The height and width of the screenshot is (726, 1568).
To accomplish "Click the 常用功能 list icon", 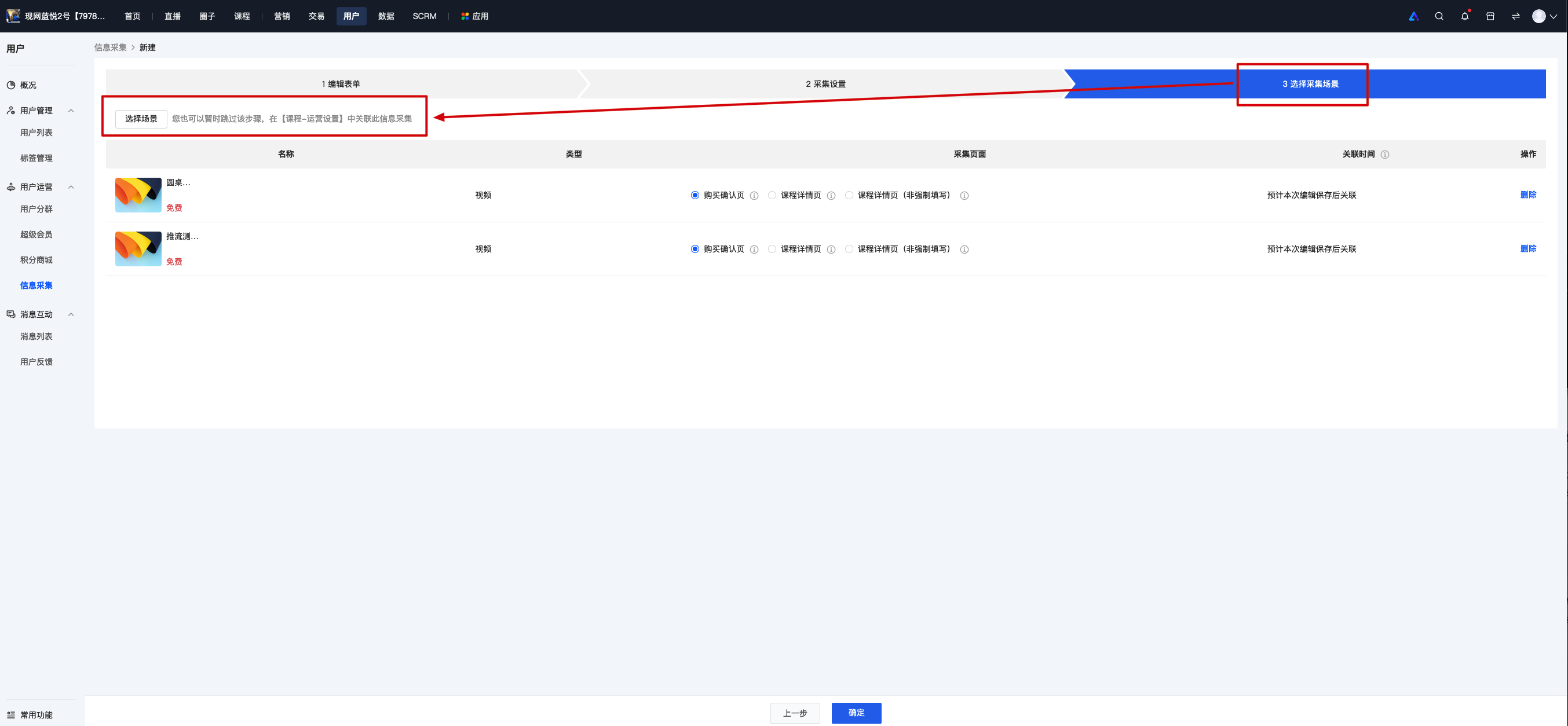I will pyautogui.click(x=11, y=715).
